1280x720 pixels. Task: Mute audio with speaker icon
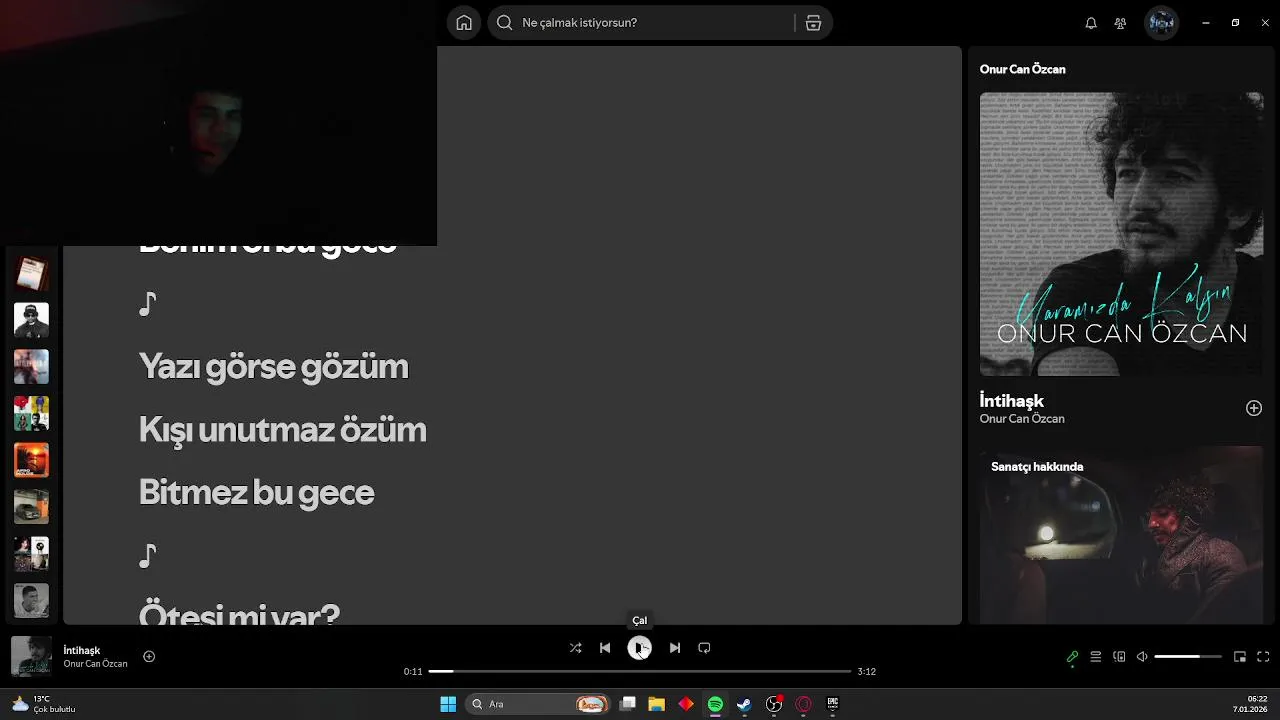pyautogui.click(x=1142, y=657)
